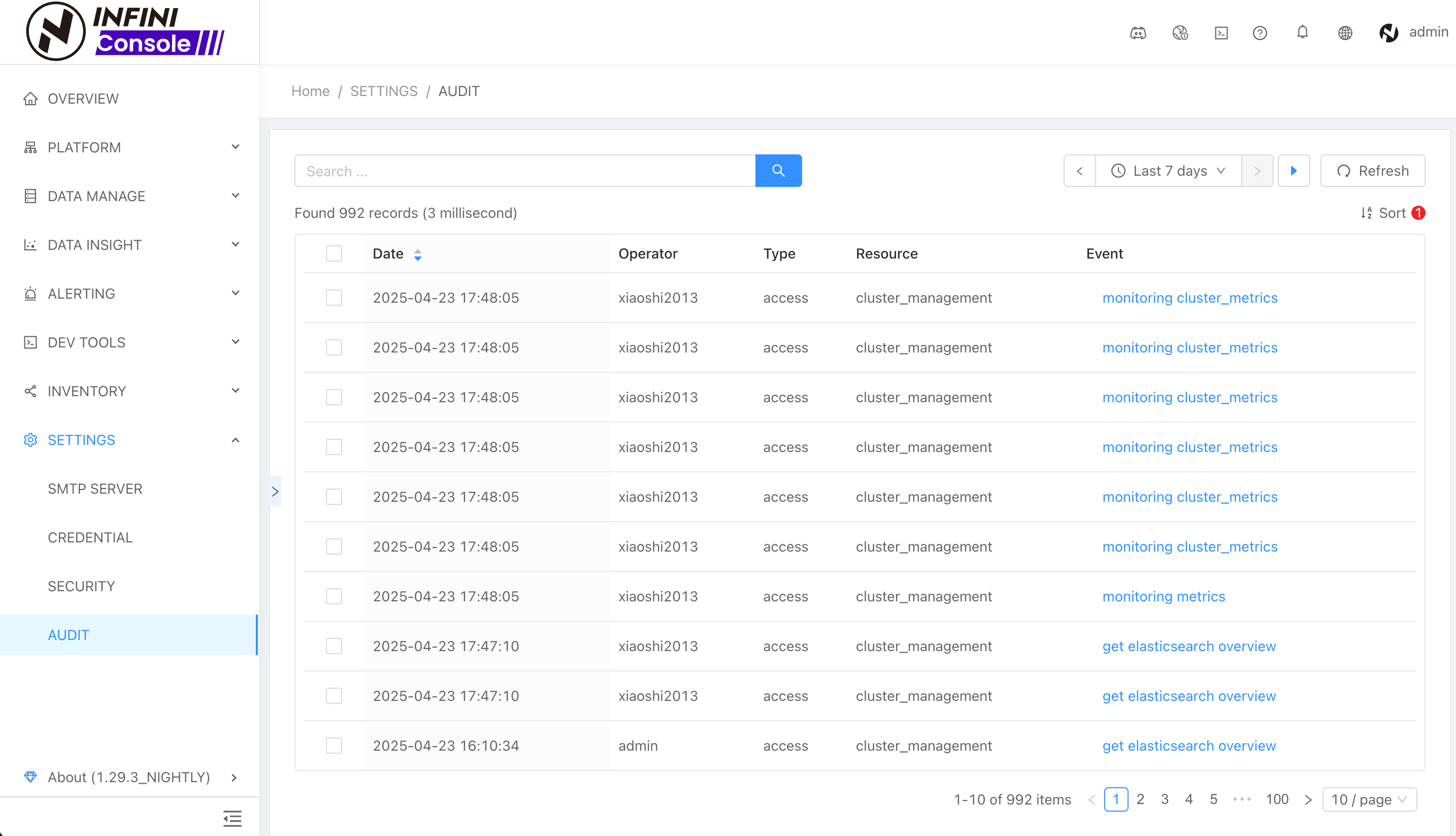Toggle the select-all checkbox in table header
Viewport: 1456px width, 836px height.
point(334,253)
